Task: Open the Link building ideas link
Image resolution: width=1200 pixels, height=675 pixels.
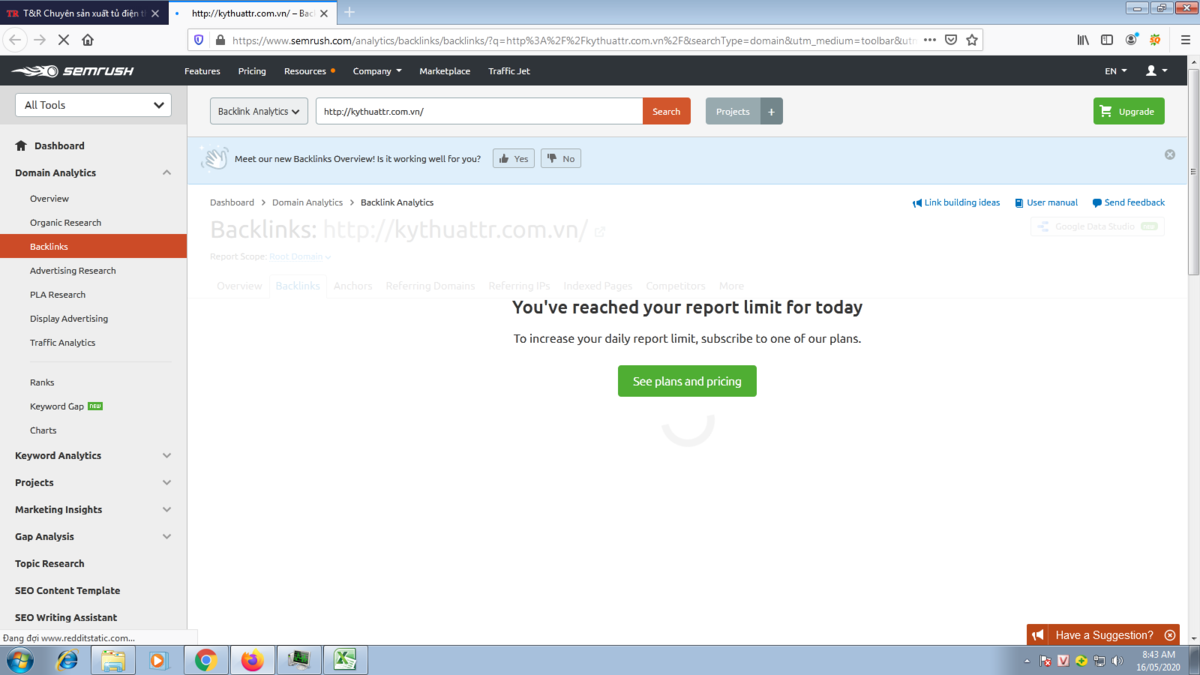Action: click(x=956, y=203)
